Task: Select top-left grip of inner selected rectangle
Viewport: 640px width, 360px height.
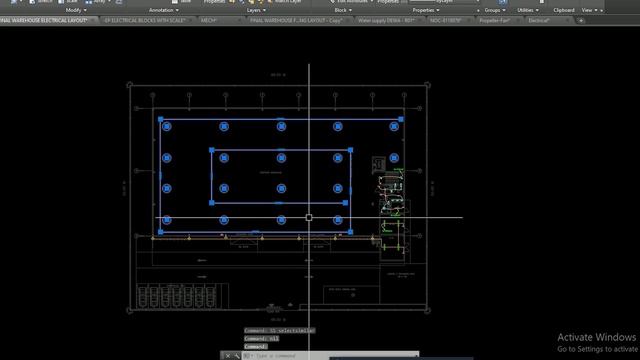Action: (x=211, y=150)
